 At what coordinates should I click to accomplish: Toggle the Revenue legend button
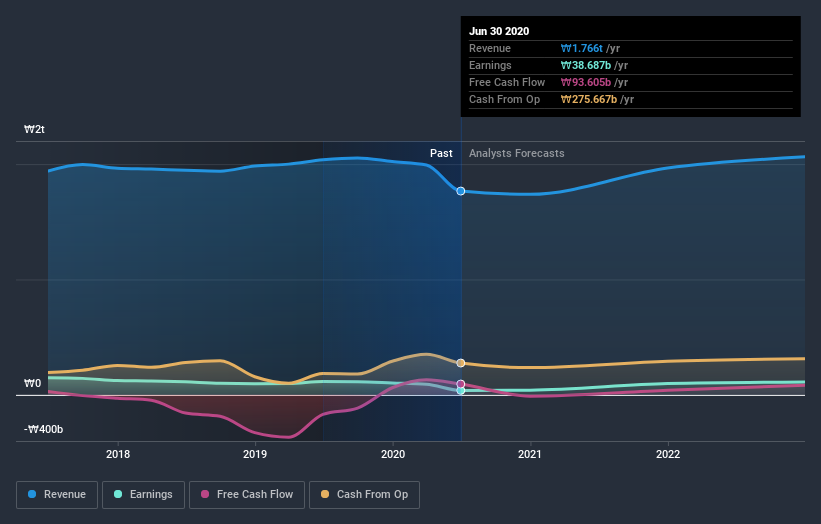point(57,495)
